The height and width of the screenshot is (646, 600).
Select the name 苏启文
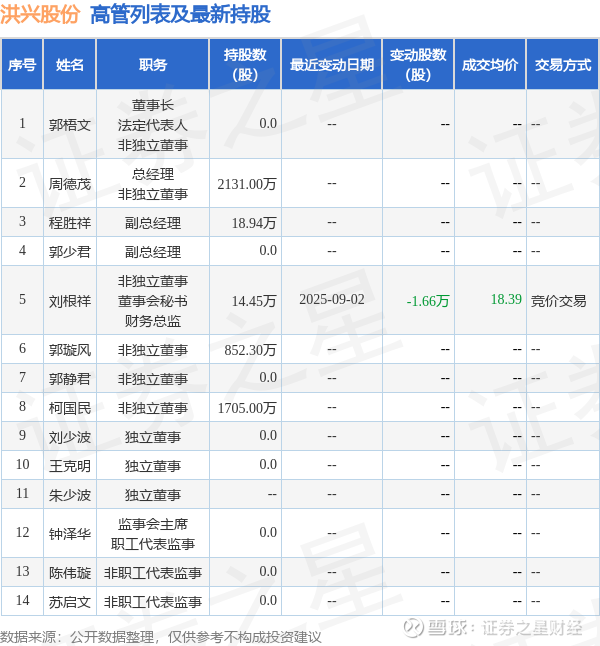[x=70, y=602]
